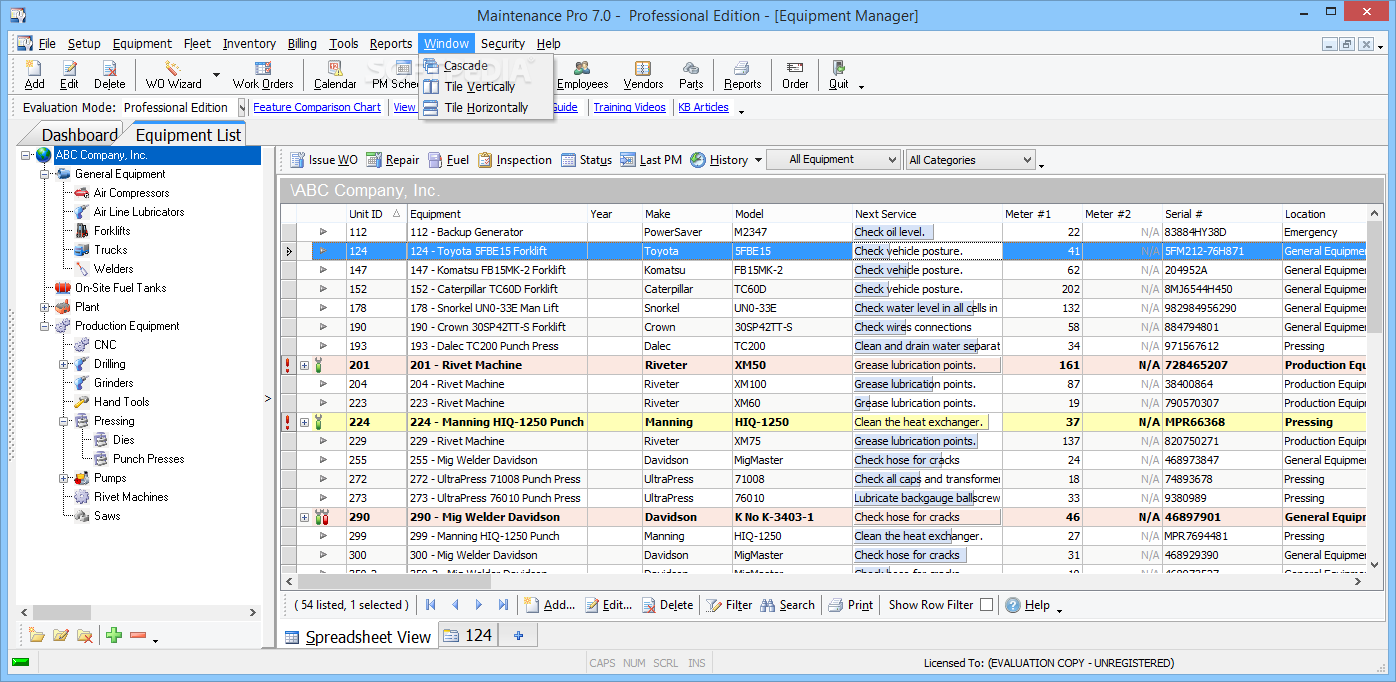Select Tile Horizontally from Window menu

[x=486, y=108]
